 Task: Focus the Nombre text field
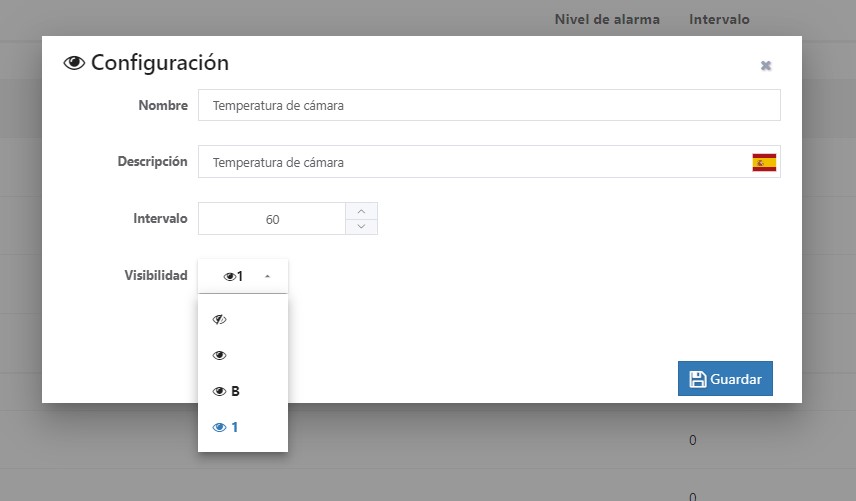coord(488,105)
